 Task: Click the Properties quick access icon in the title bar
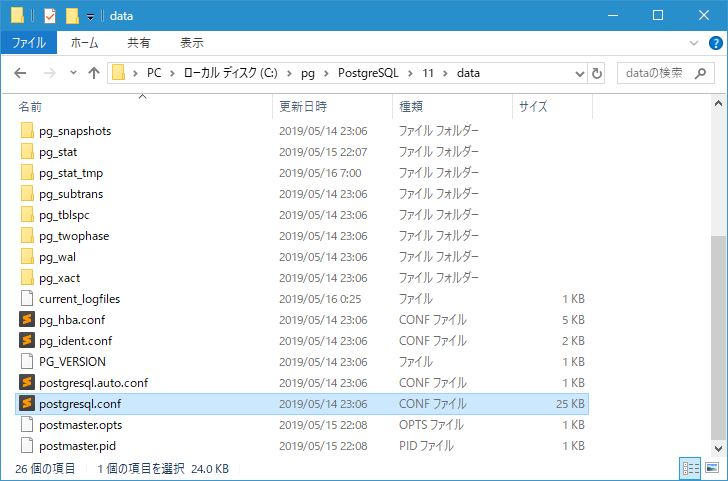[x=50, y=16]
